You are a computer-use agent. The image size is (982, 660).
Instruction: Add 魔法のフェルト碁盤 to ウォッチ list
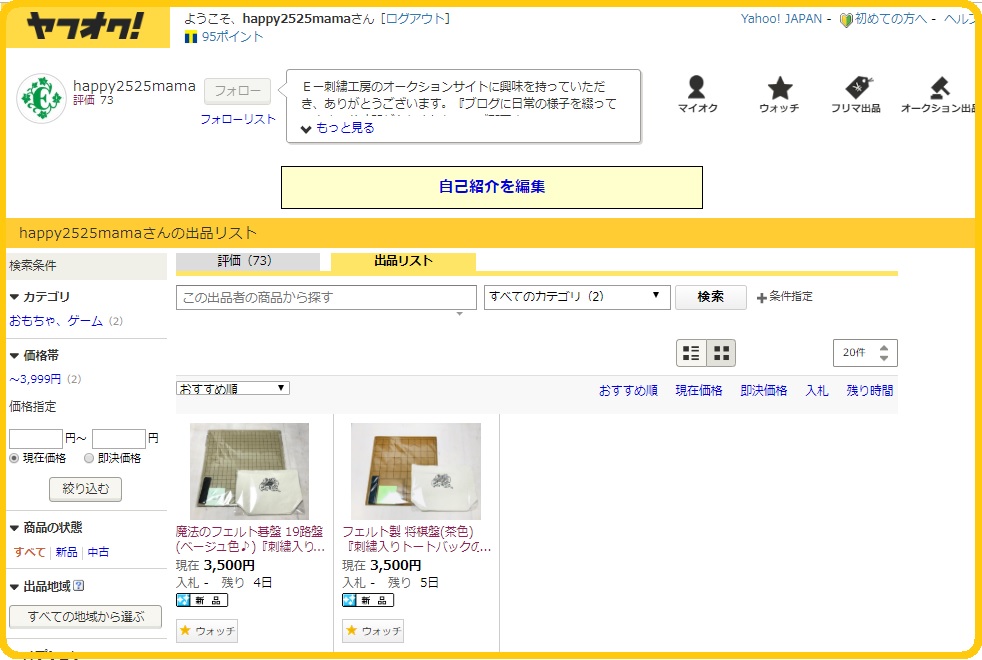207,631
